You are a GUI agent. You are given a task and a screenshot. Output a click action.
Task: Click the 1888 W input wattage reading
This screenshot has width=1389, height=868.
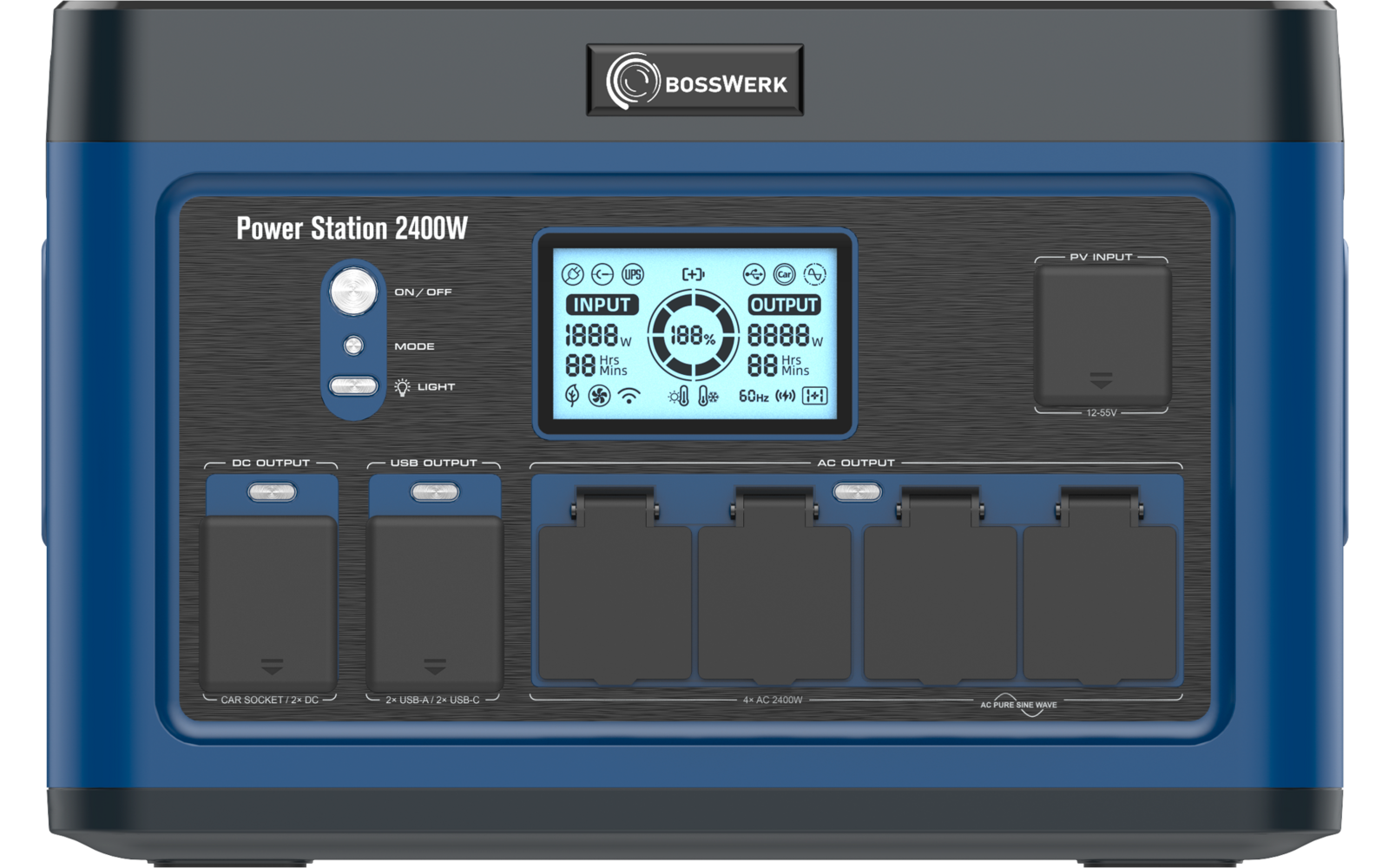(x=599, y=335)
